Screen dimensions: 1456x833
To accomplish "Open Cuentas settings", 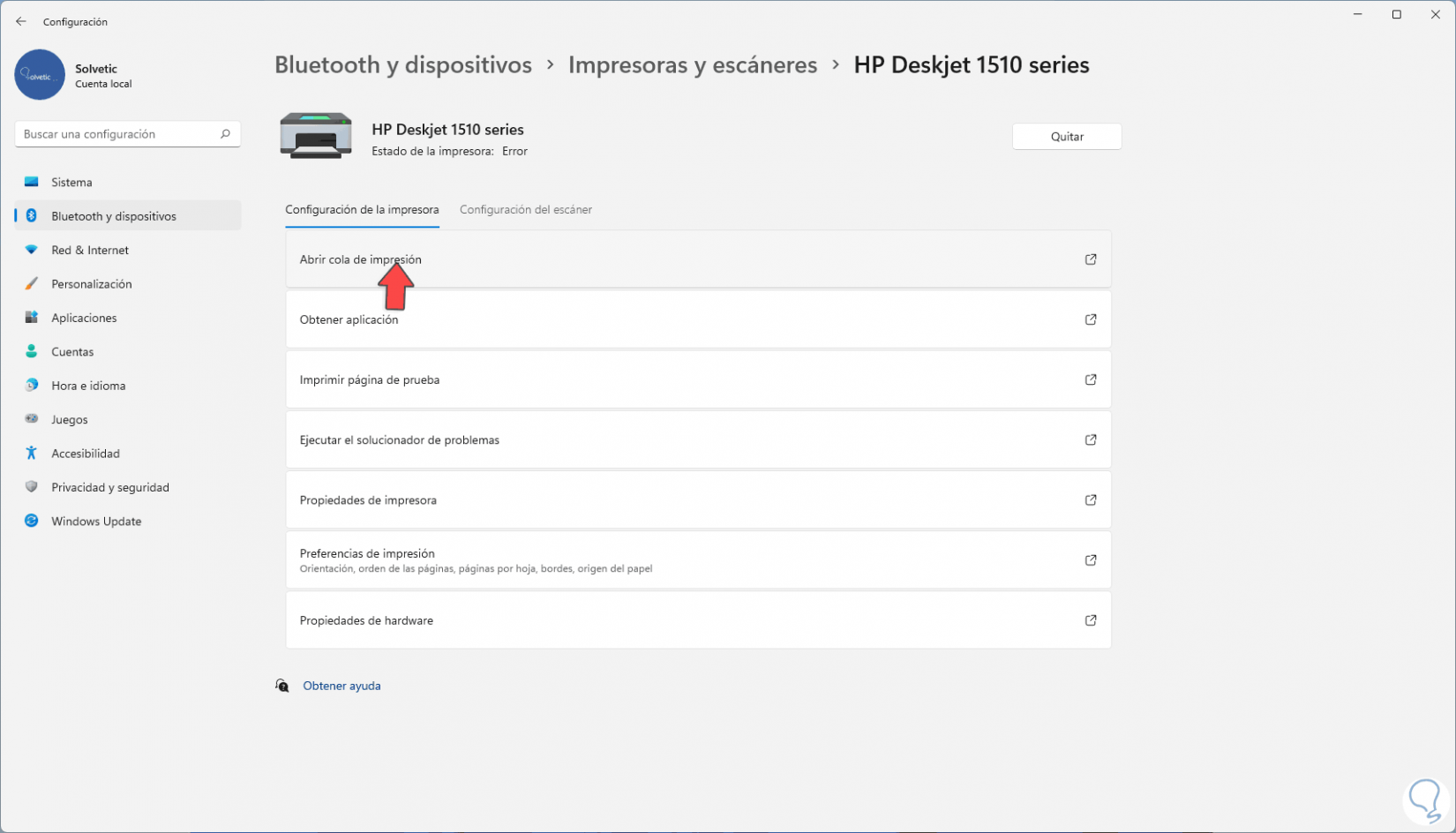I will pos(128,351).
